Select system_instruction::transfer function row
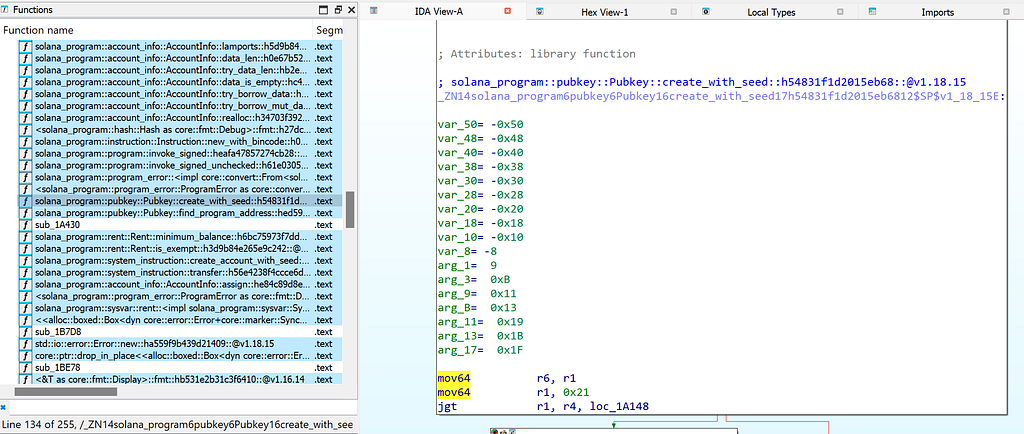1024x434 pixels. 180,272
